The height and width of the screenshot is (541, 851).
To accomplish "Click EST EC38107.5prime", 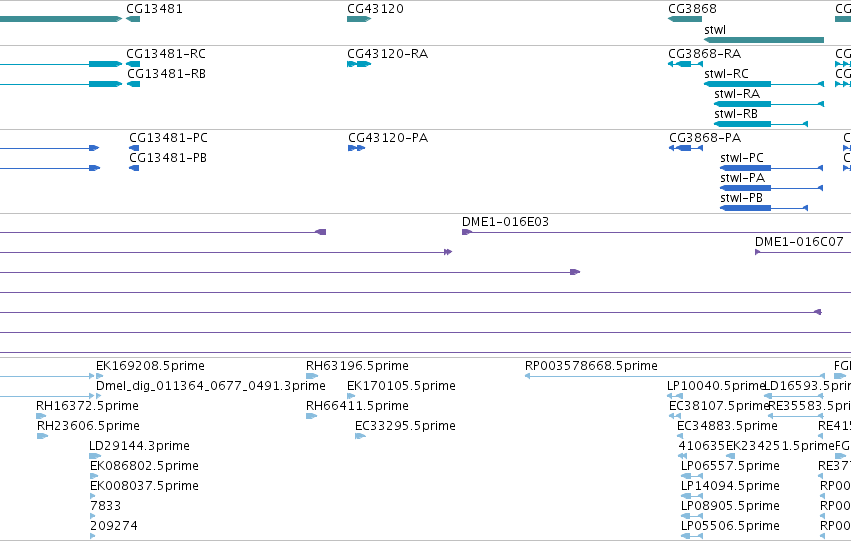I will 675,416.
